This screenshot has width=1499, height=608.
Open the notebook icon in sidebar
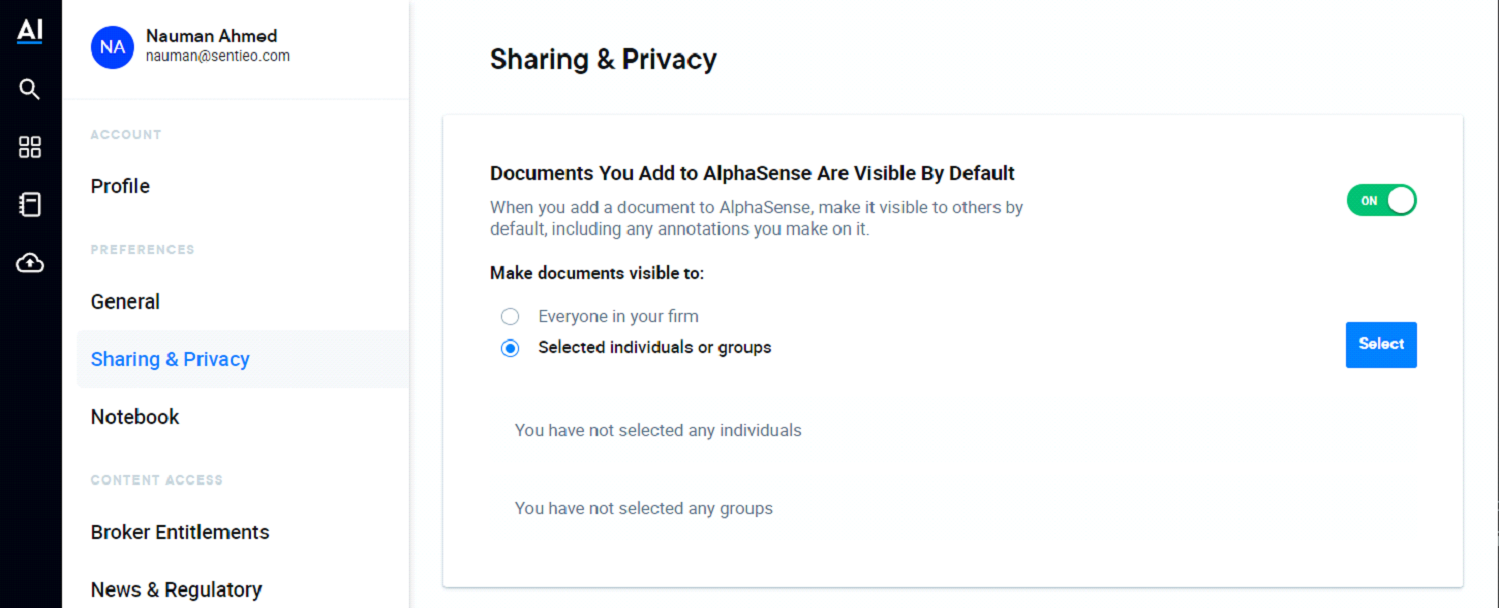(x=30, y=205)
